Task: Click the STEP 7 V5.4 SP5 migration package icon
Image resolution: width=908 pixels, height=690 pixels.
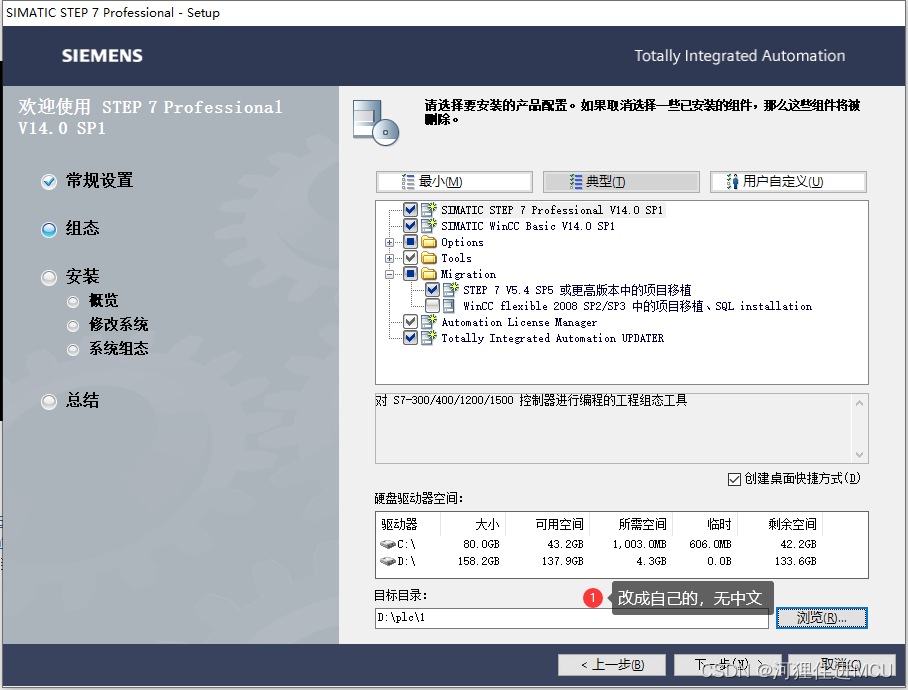Action: click(x=451, y=289)
